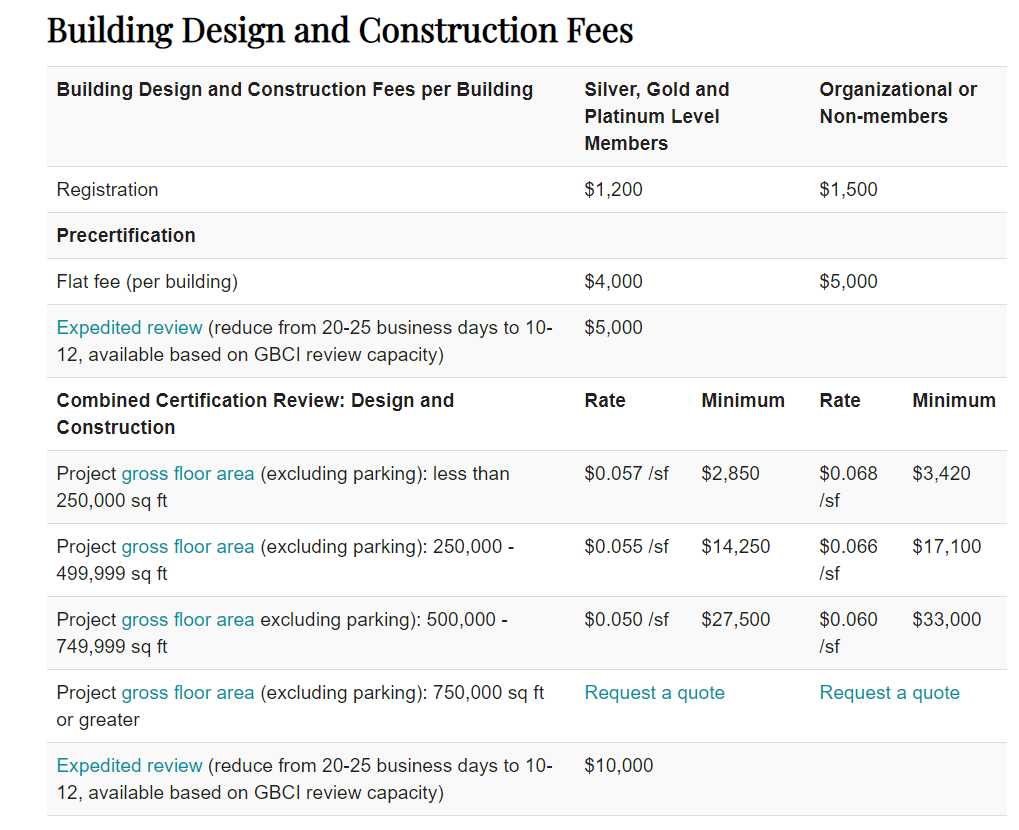Click the Building Design and Construction Fees heading
Viewport: 1019px width, 830px height.
[340, 30]
